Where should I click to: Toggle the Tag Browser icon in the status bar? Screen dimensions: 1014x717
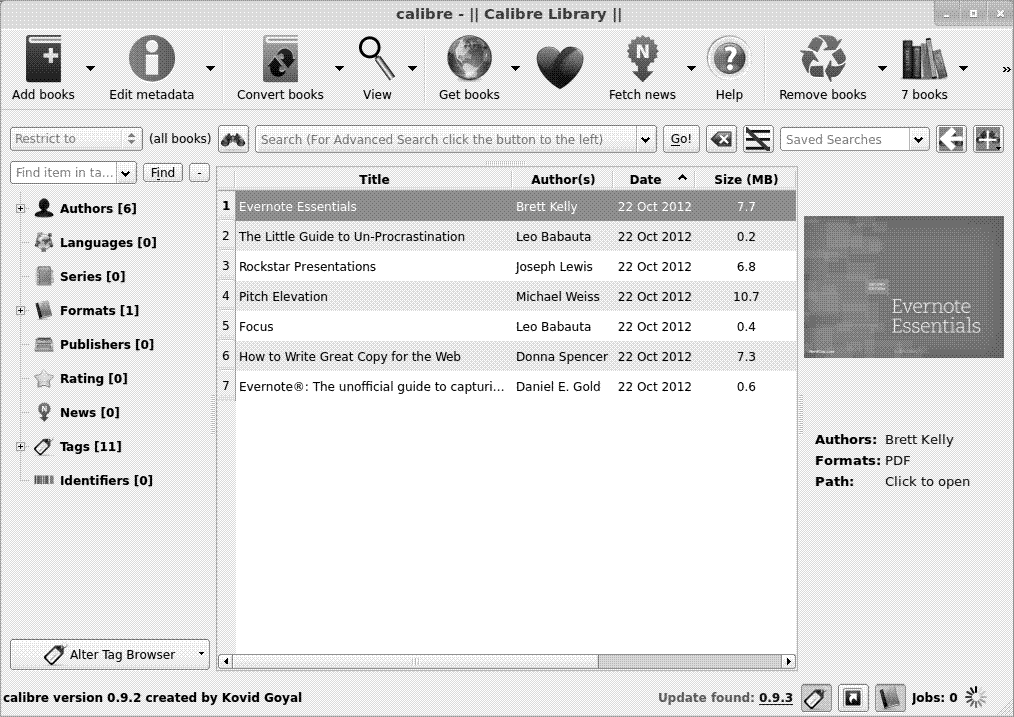pyautogui.click(x=815, y=698)
